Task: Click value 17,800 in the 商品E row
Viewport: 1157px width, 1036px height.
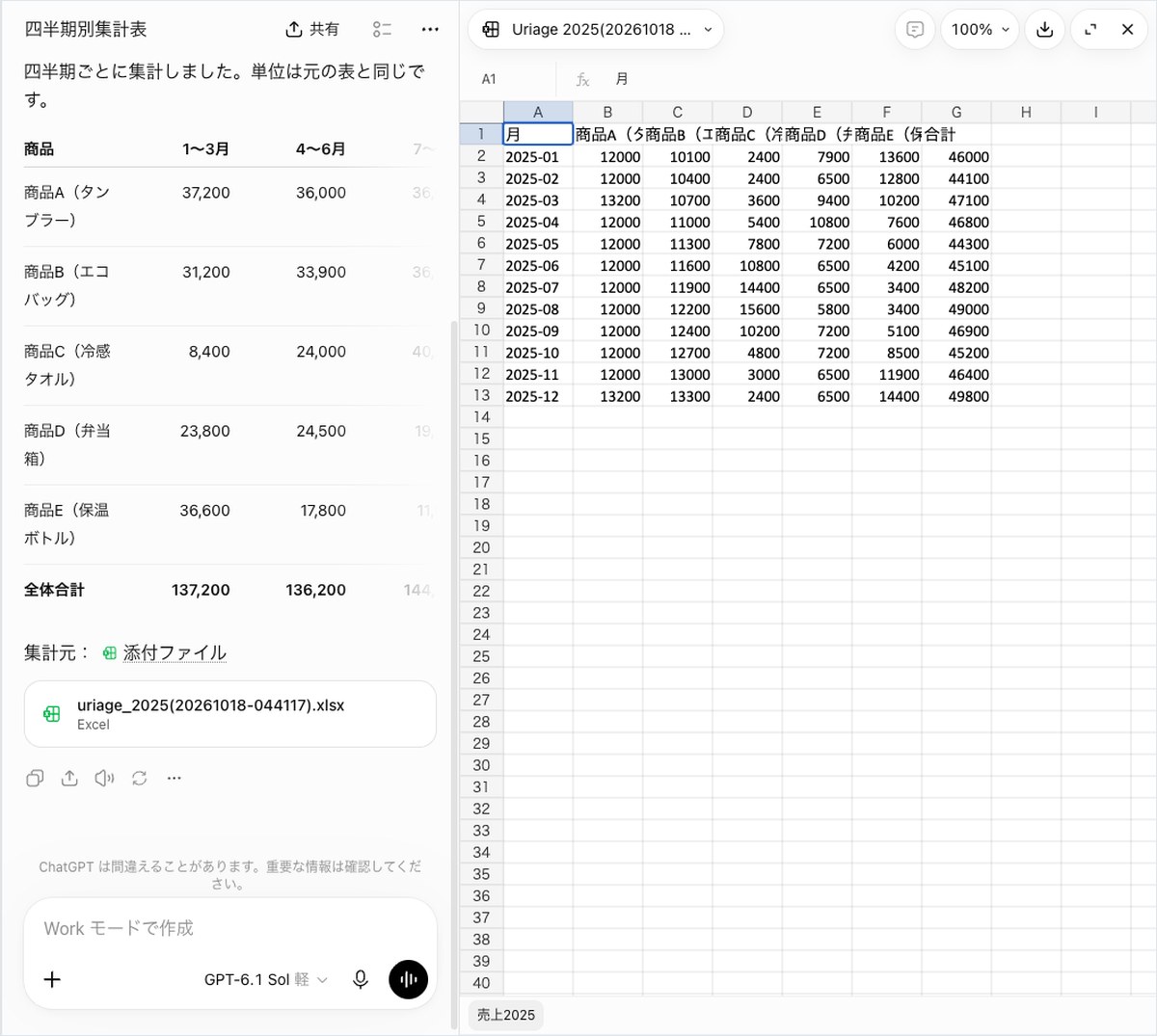Action: tap(323, 510)
